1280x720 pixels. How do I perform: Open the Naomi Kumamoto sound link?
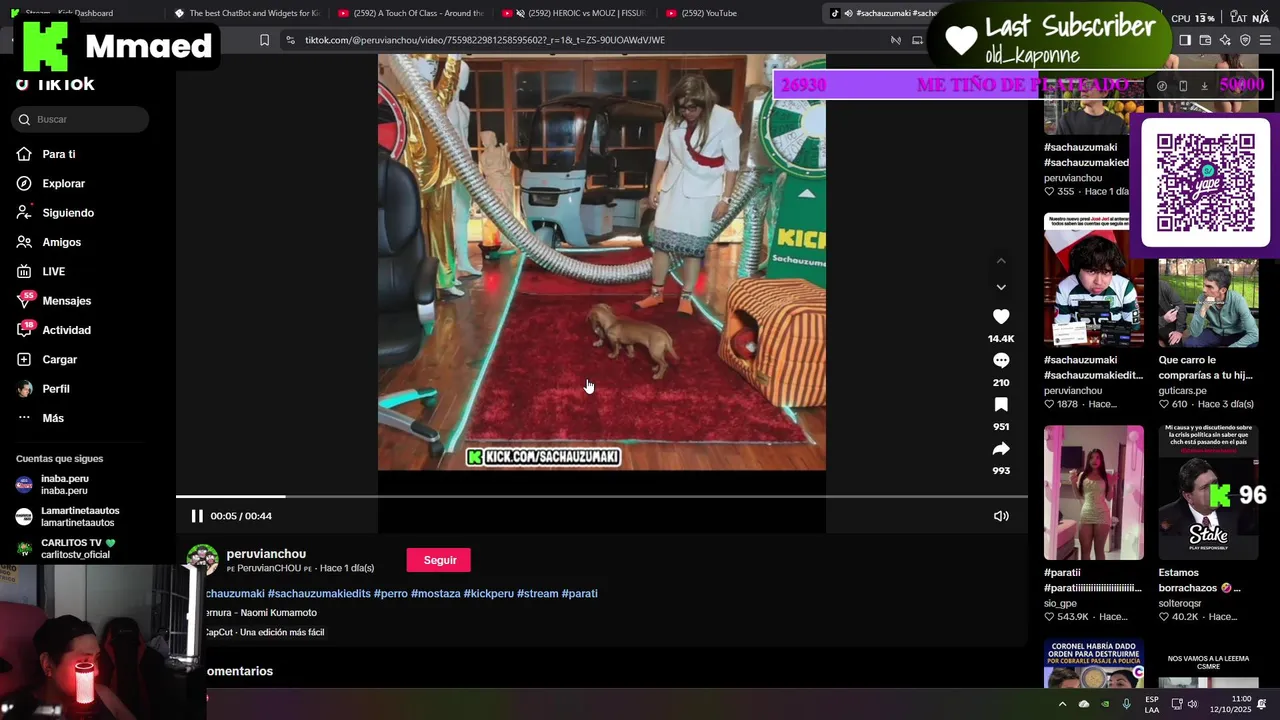(262, 613)
